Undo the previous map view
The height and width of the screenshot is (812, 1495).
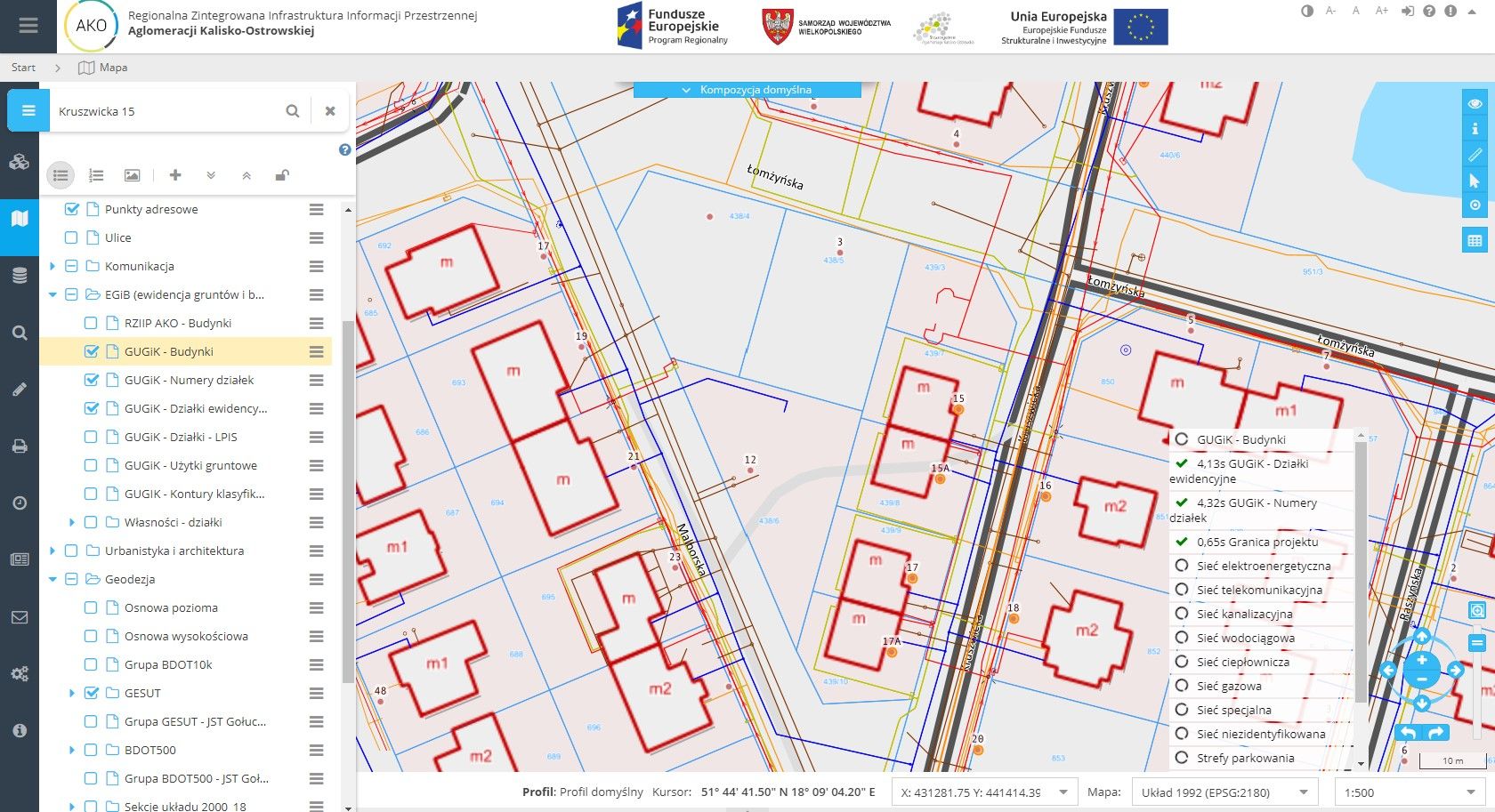[1408, 733]
